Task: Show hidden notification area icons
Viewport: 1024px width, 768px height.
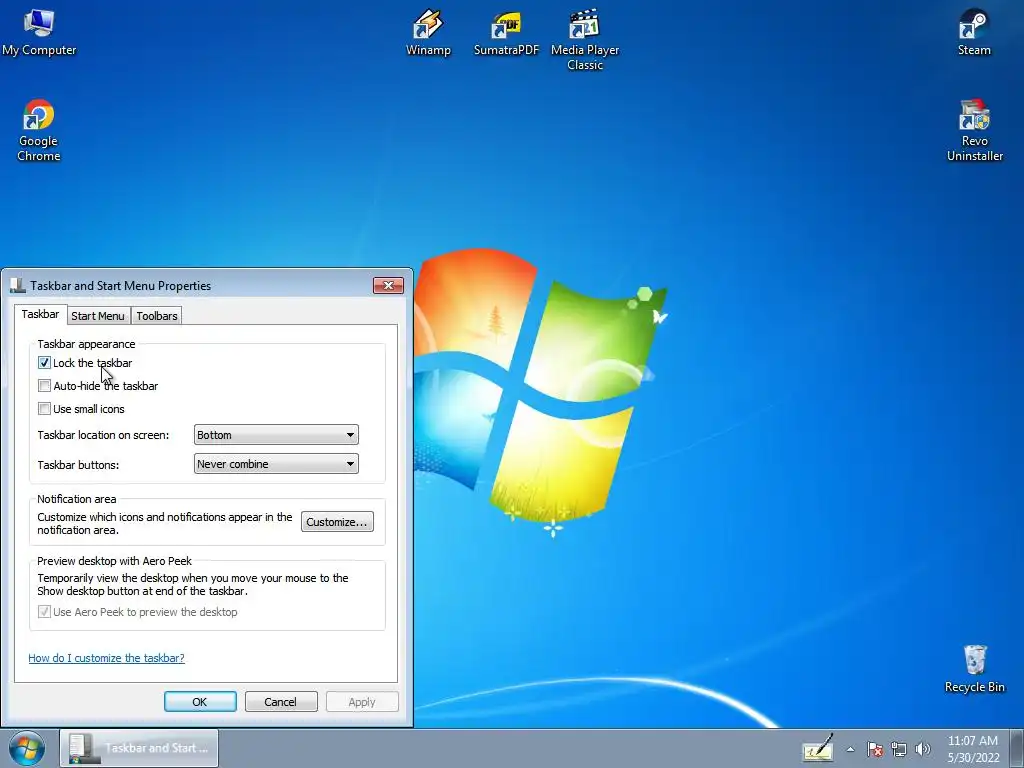Action: (850, 749)
